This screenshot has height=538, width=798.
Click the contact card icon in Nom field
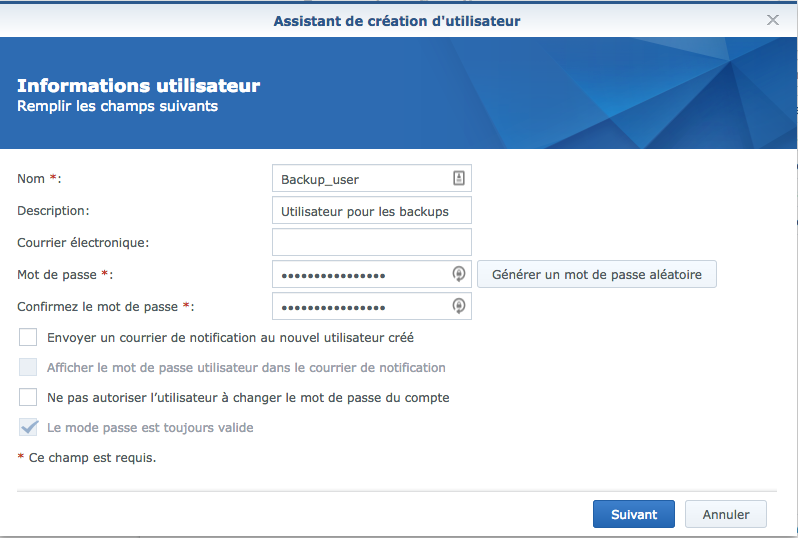coord(459,178)
